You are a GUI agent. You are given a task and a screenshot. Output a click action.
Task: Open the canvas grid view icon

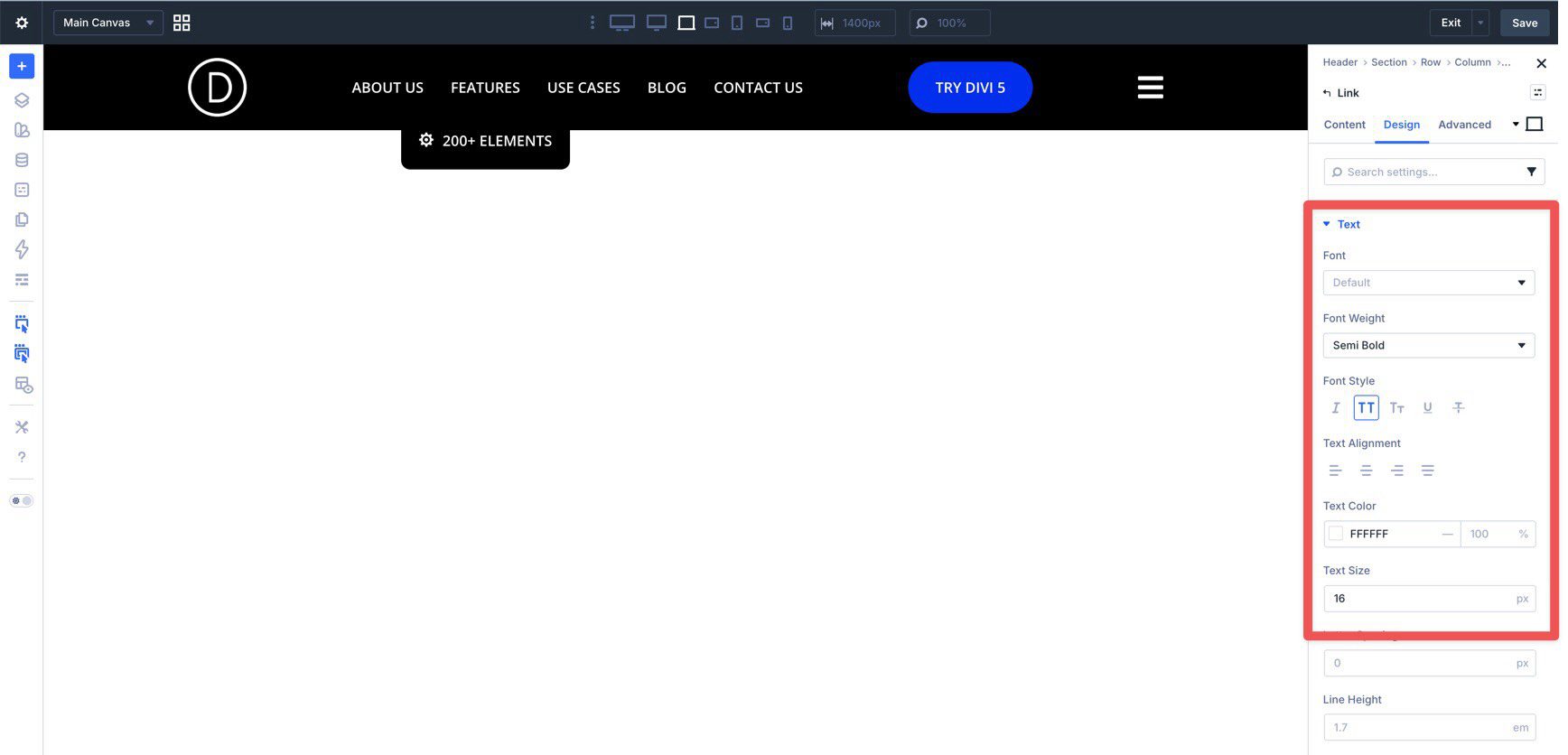pyautogui.click(x=182, y=23)
